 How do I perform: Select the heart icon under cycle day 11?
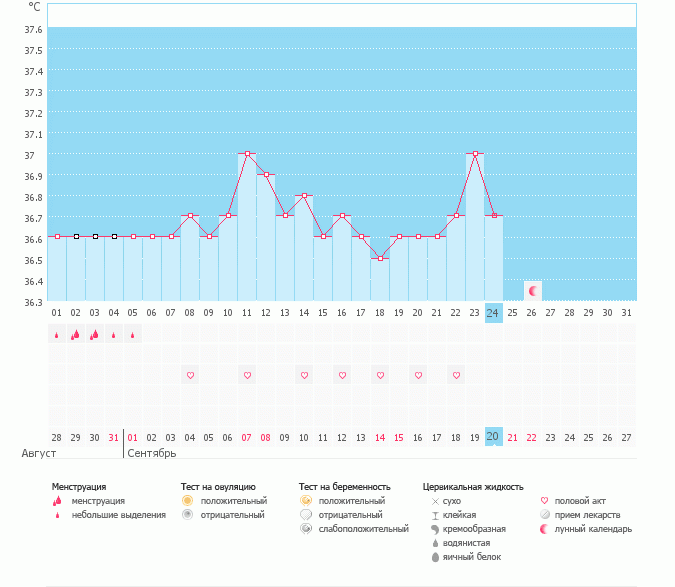[x=247, y=375]
